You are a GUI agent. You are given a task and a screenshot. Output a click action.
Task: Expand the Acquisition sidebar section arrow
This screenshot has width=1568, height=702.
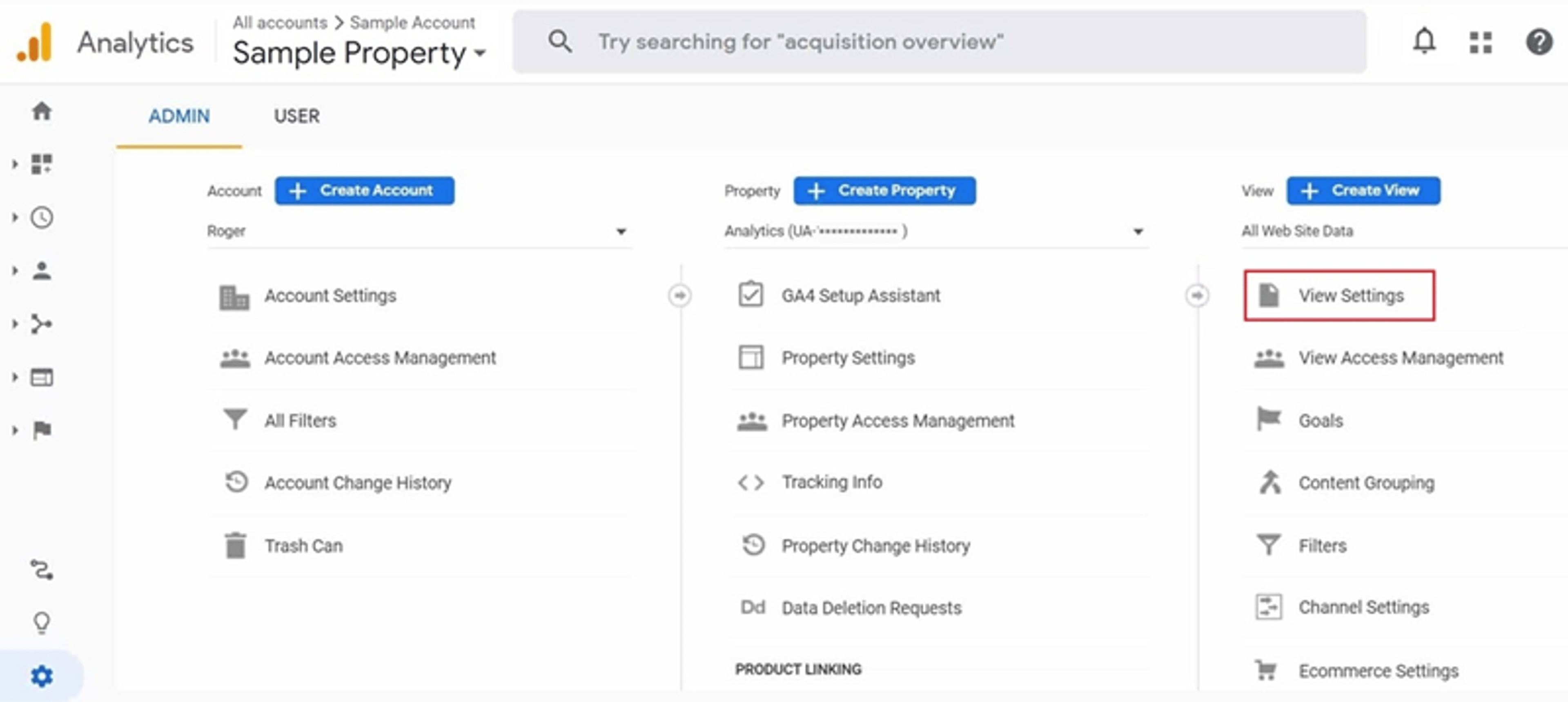(15, 324)
